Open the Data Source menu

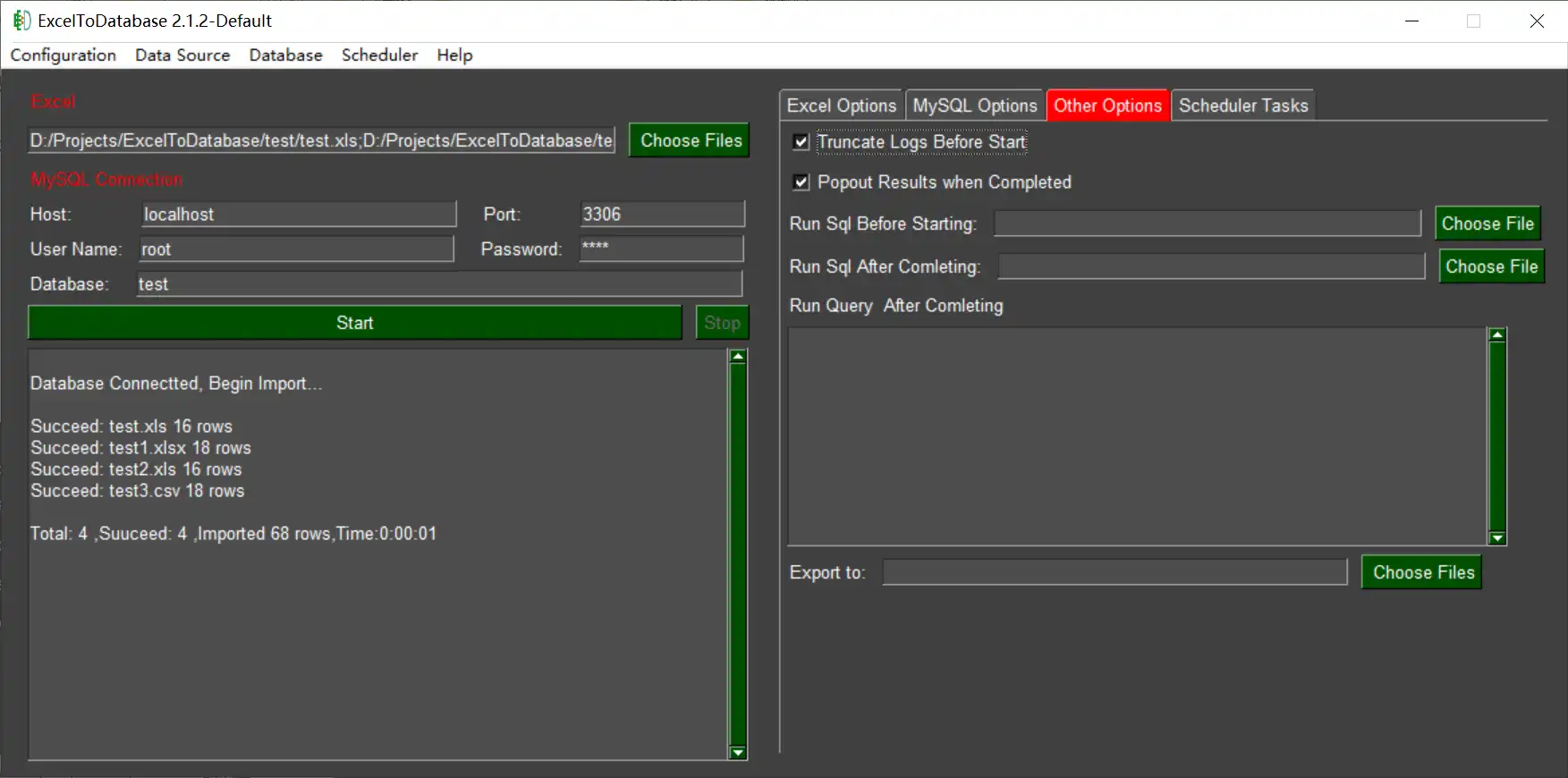[x=182, y=55]
